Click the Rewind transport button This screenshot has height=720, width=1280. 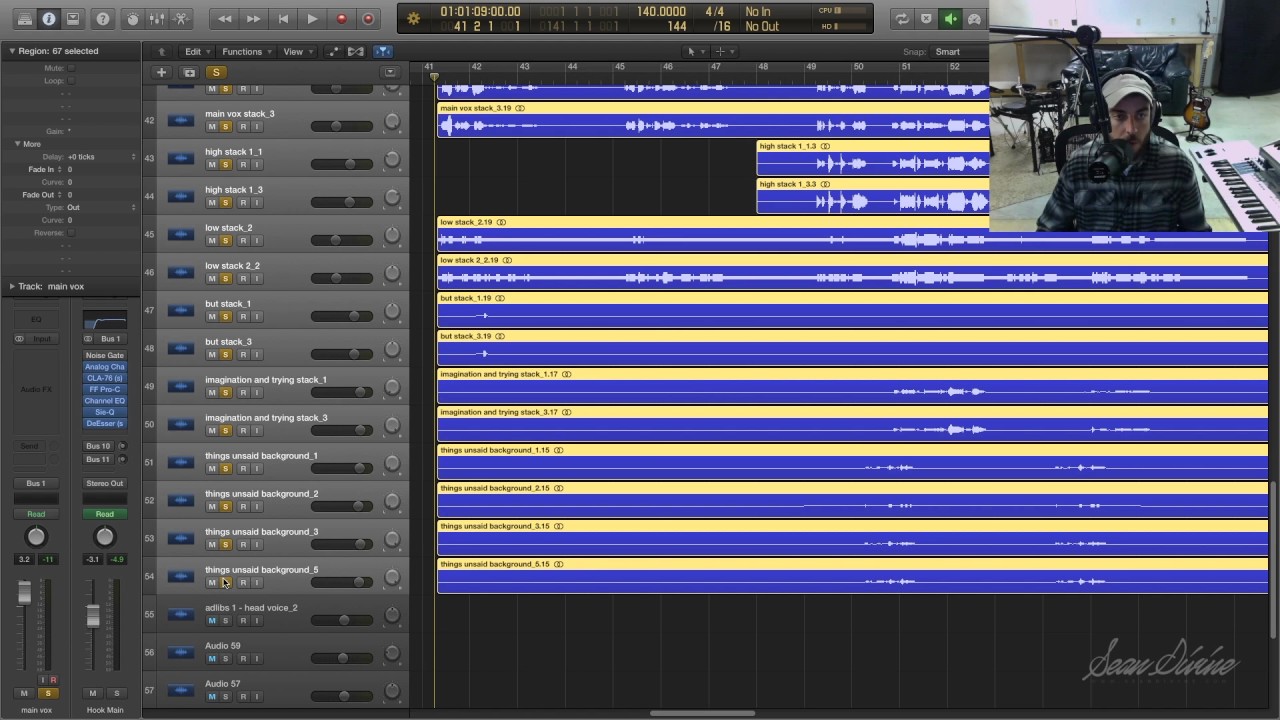225,19
